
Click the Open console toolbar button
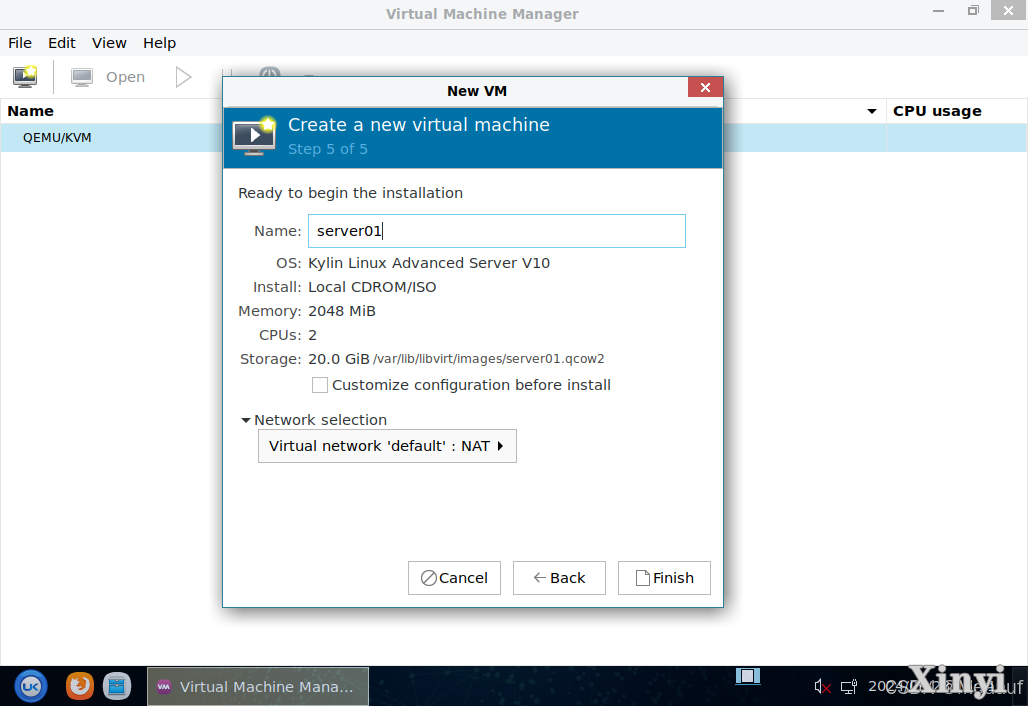point(108,77)
